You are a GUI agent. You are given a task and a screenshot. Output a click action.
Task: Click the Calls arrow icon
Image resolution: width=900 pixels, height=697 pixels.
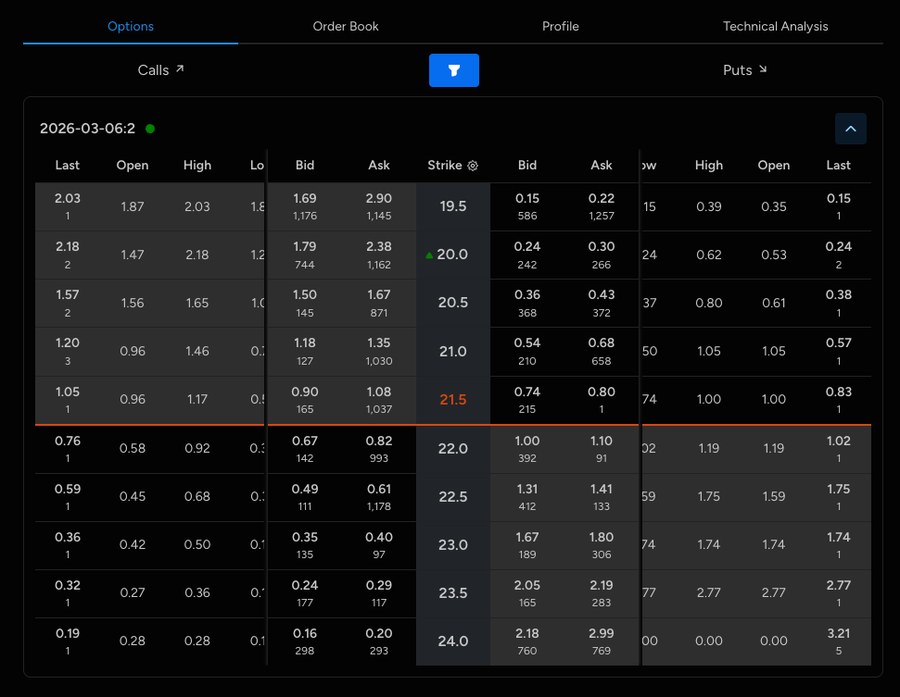(180, 70)
